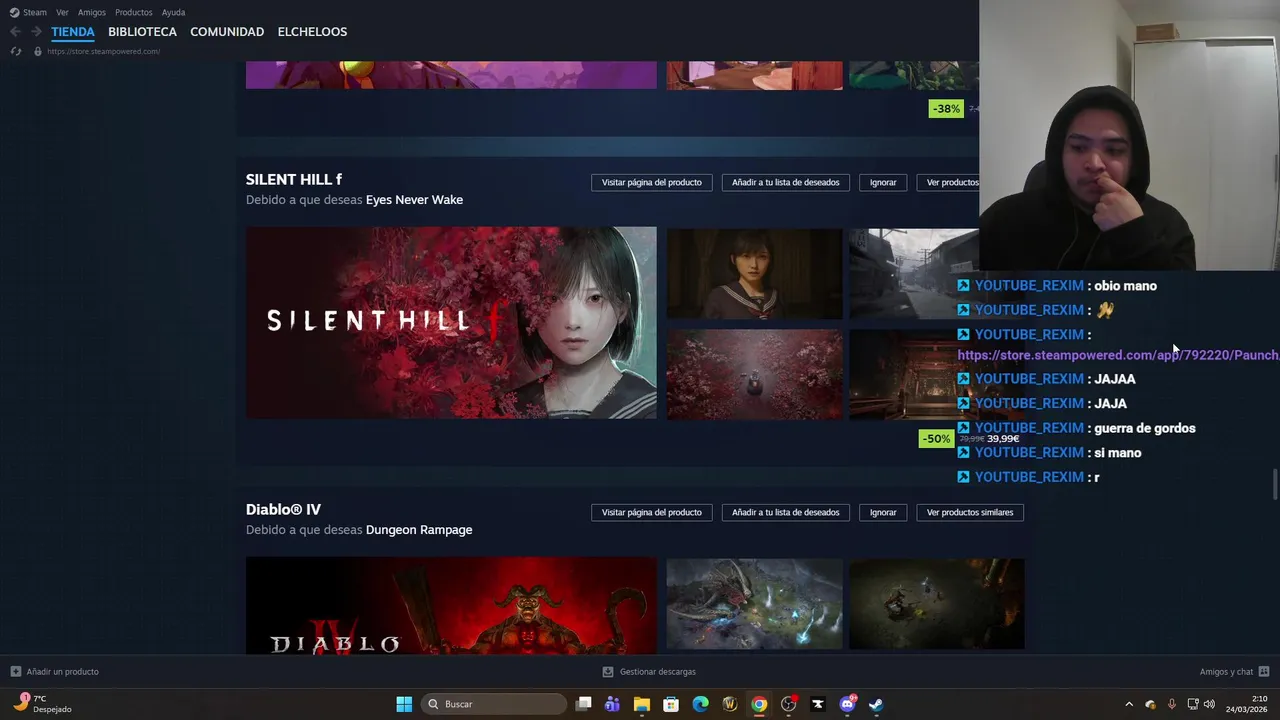The width and height of the screenshot is (1280, 720).
Task: Click the -50% discount badge
Action: [936, 439]
